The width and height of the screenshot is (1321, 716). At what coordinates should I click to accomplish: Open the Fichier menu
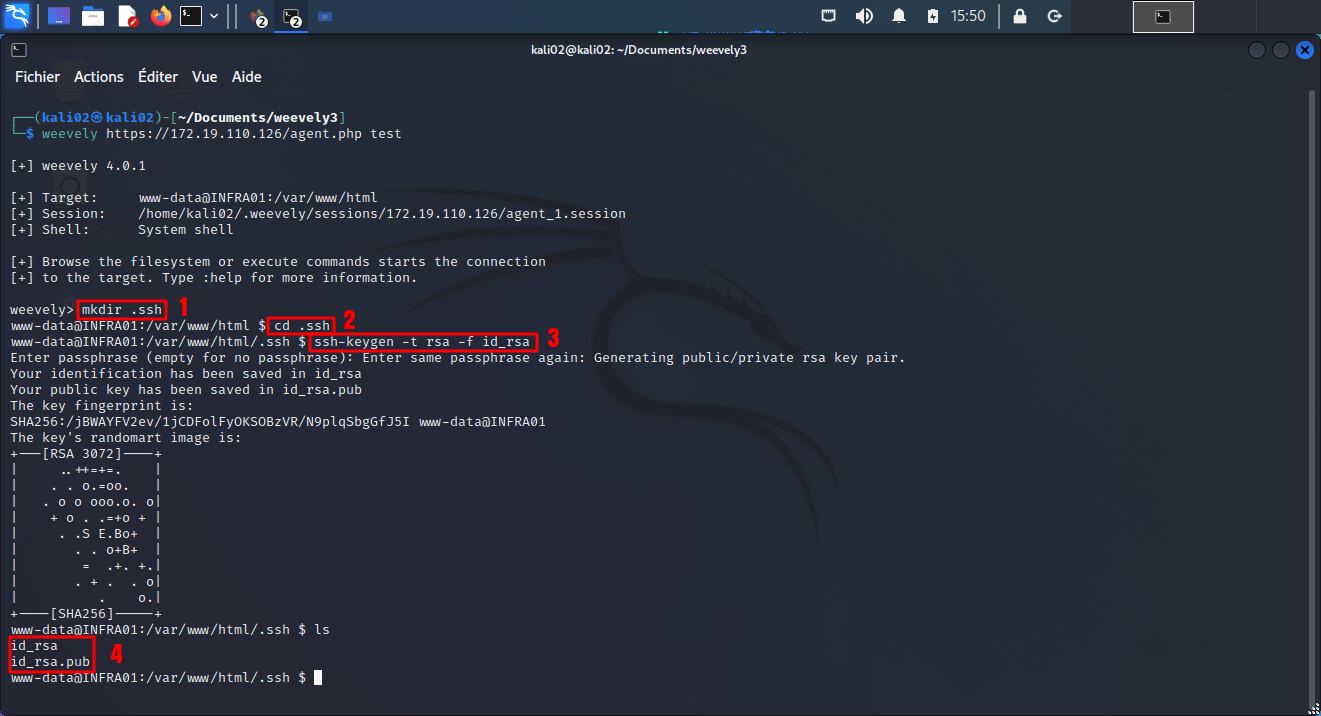click(x=37, y=77)
